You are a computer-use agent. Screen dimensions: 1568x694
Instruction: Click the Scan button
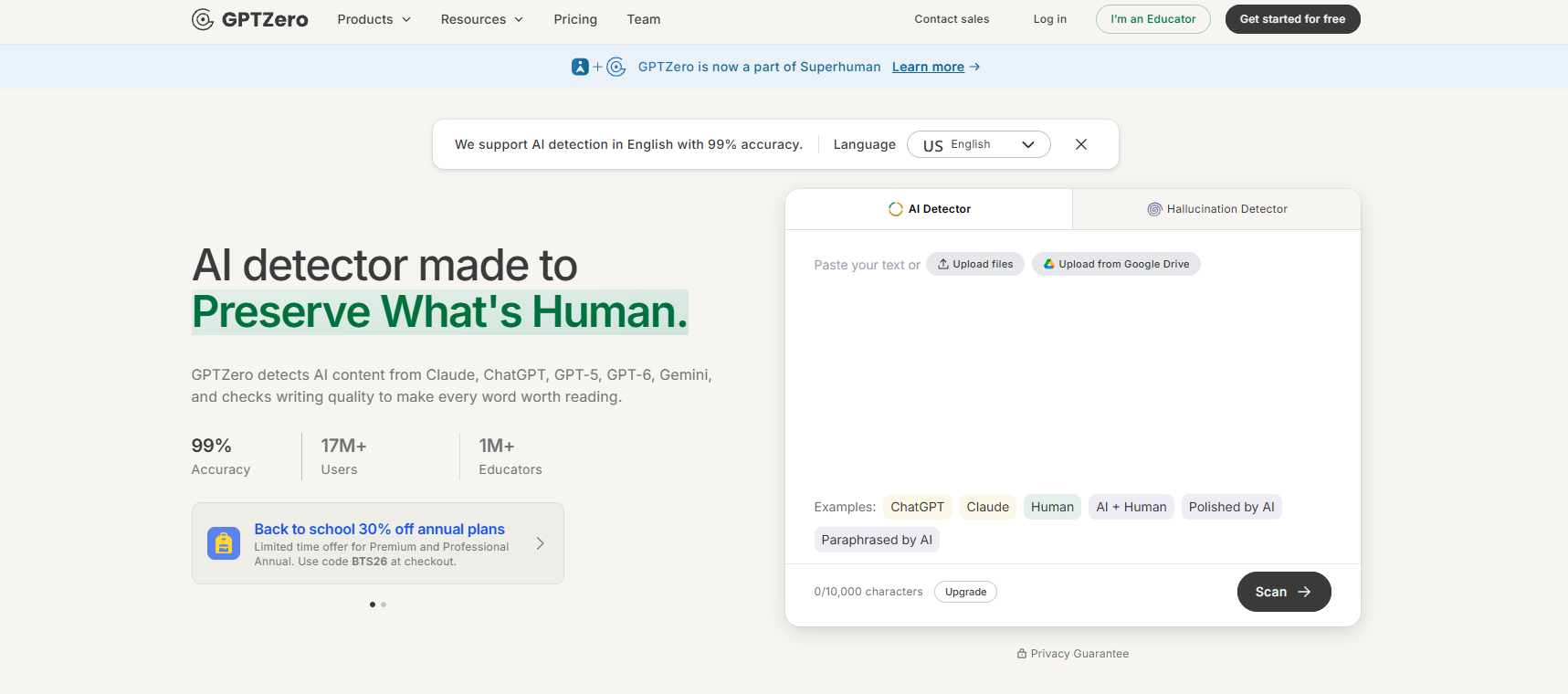1284,592
